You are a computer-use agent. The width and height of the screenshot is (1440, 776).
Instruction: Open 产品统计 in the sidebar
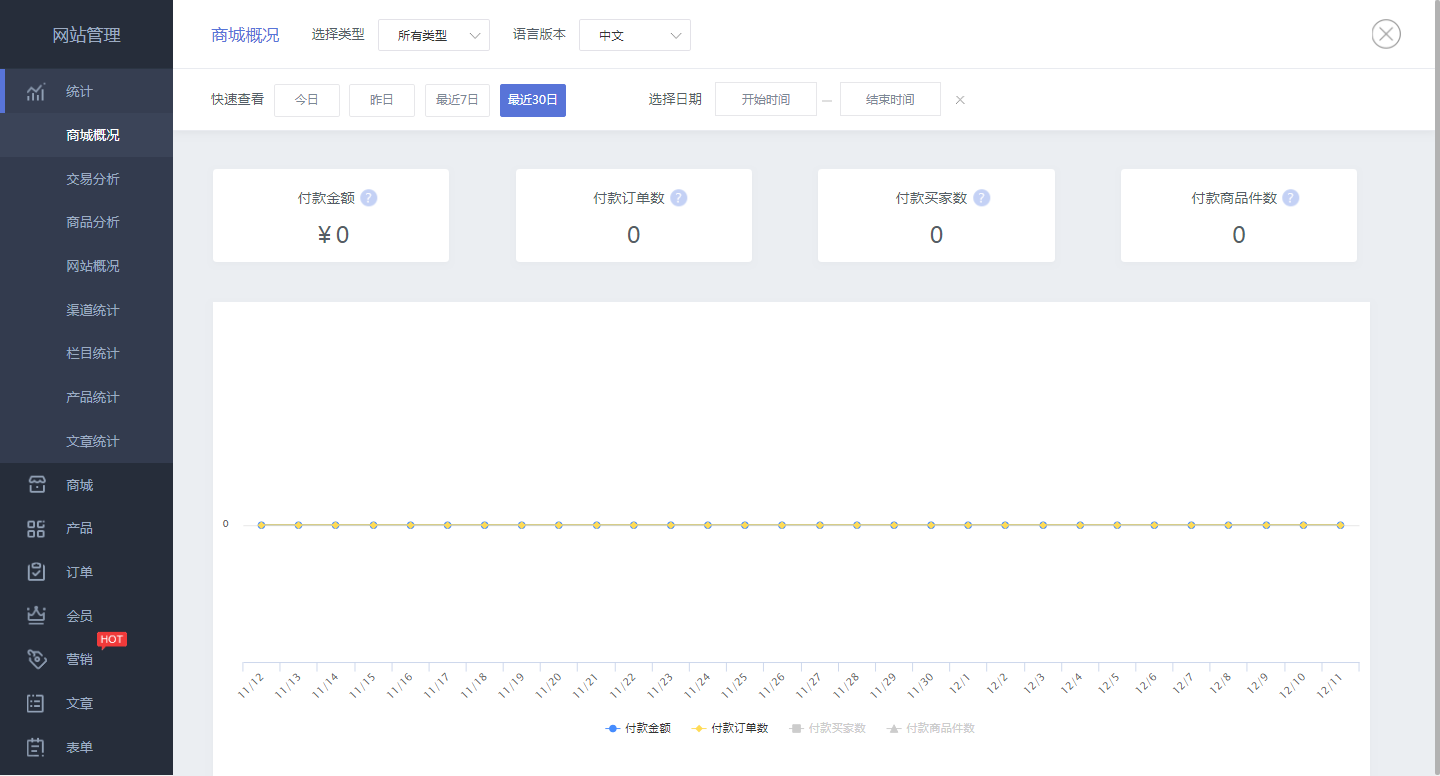click(x=86, y=397)
